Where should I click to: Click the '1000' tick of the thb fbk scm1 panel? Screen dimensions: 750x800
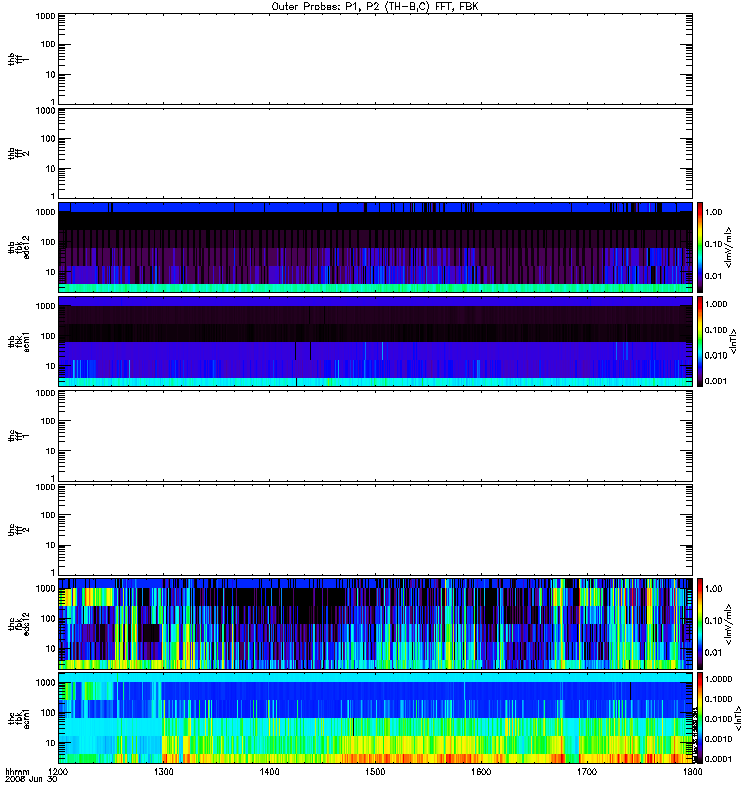[x=45, y=306]
